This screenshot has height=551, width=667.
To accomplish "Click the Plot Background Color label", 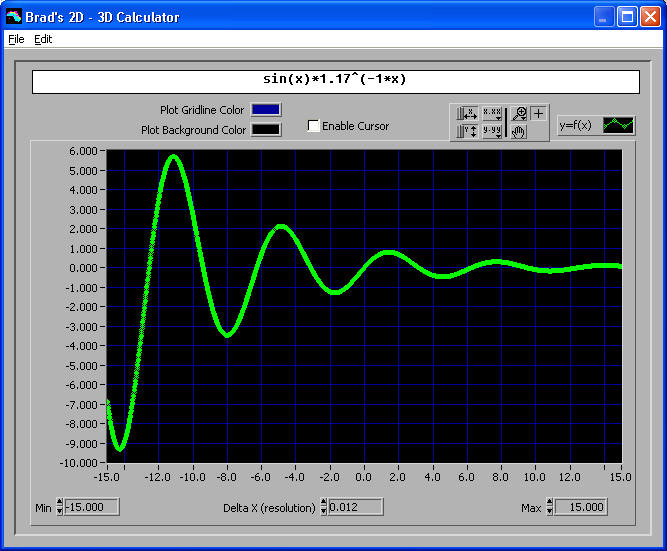I will 194,130.
